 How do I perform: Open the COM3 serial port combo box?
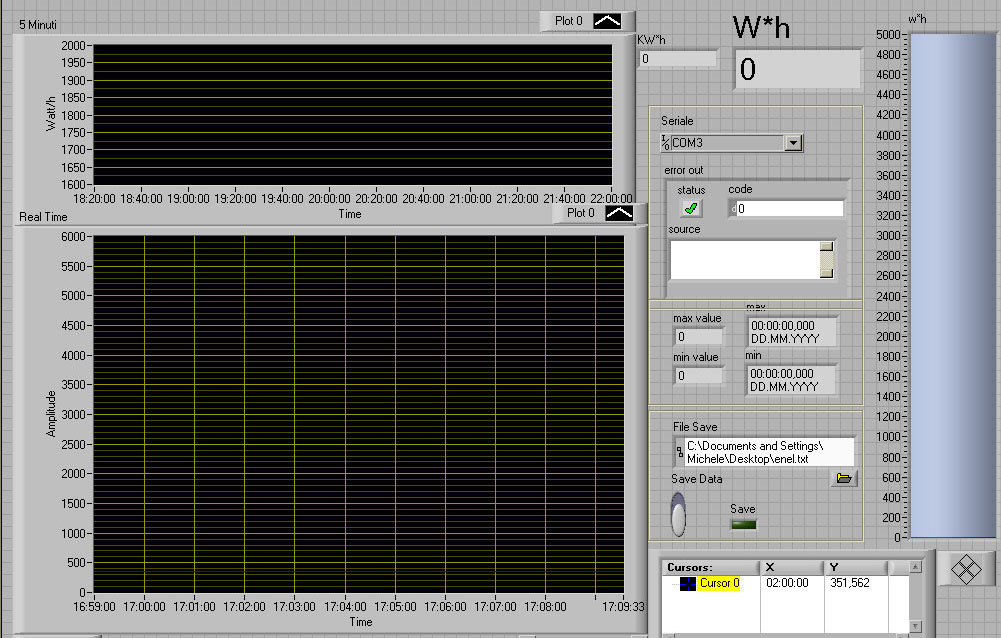pos(727,143)
